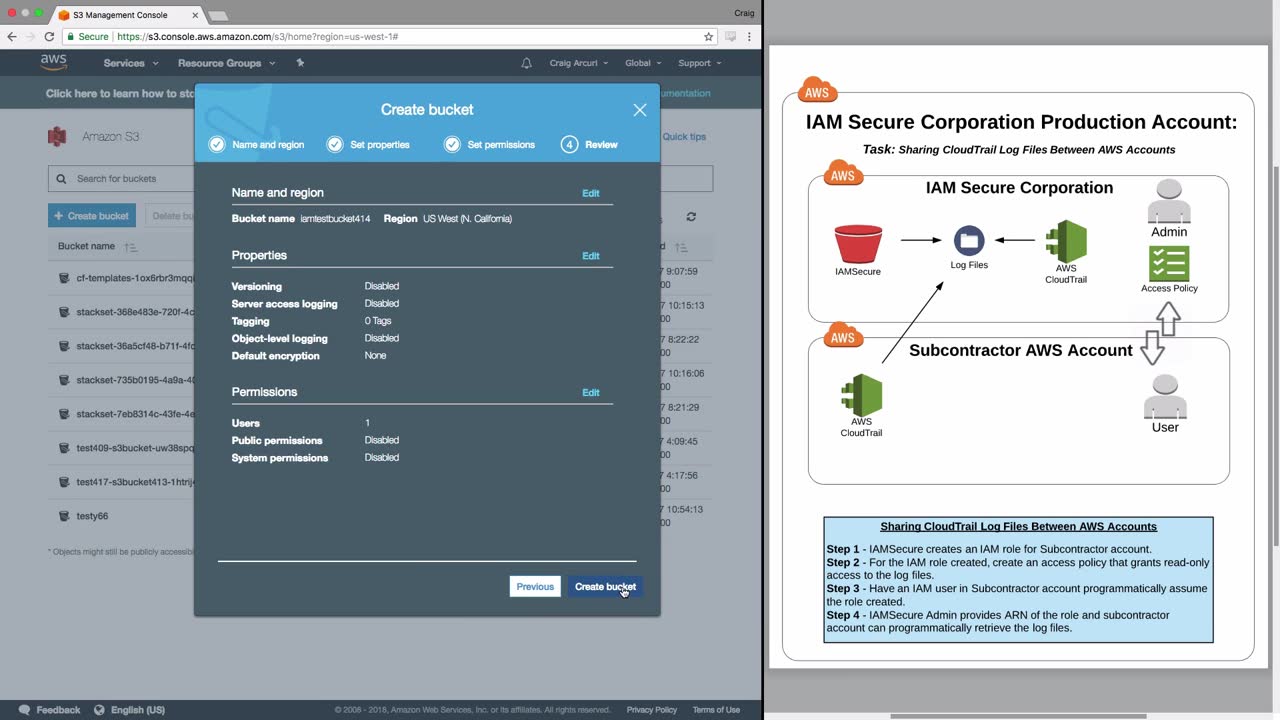Click the bucket icon beside stackset-36a5cf48
Image resolution: width=1280 pixels, height=720 pixels.
point(64,346)
